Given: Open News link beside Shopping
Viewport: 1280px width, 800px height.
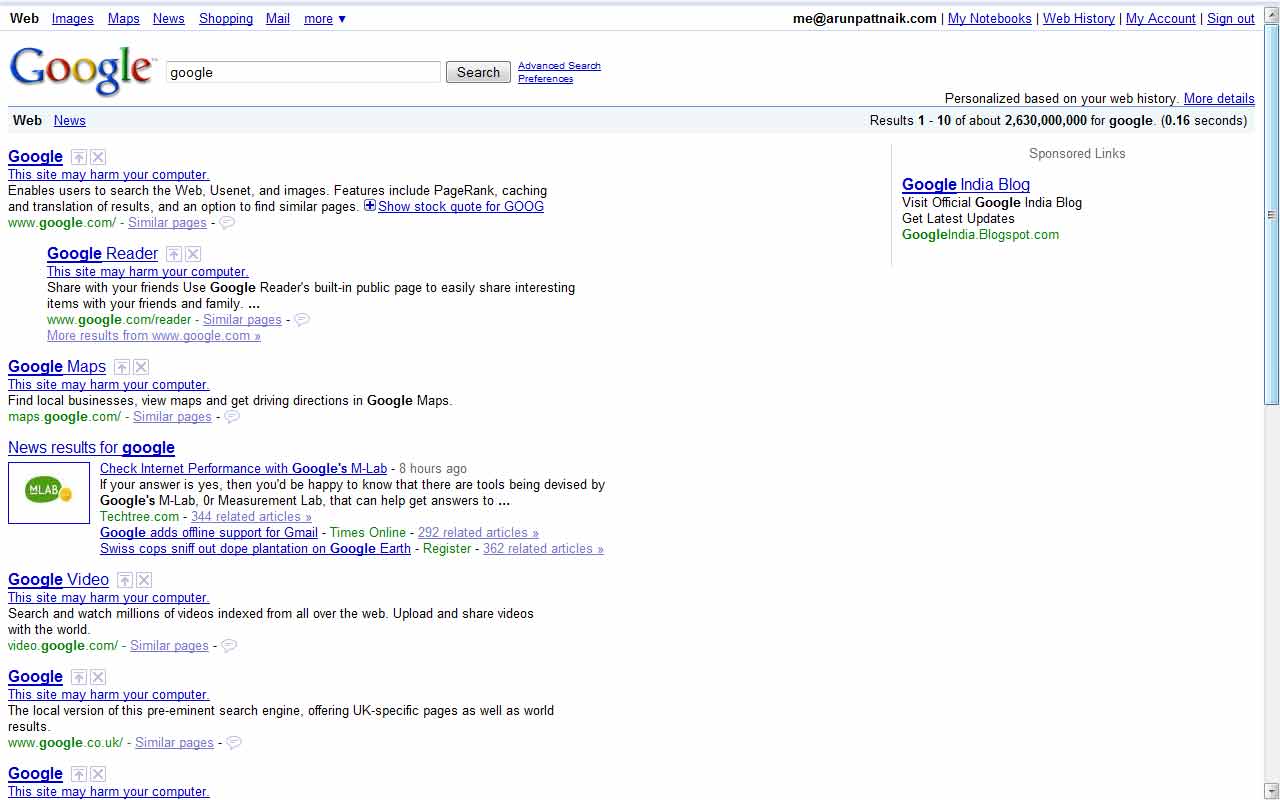Looking at the screenshot, I should (169, 19).
